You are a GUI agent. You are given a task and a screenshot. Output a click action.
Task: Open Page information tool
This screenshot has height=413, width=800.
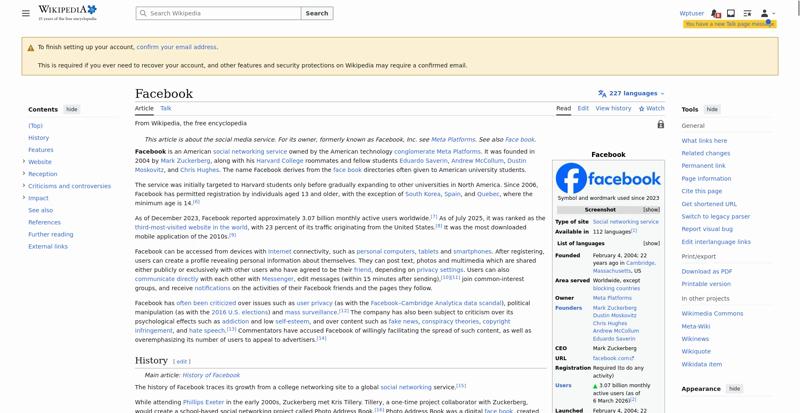coord(706,179)
